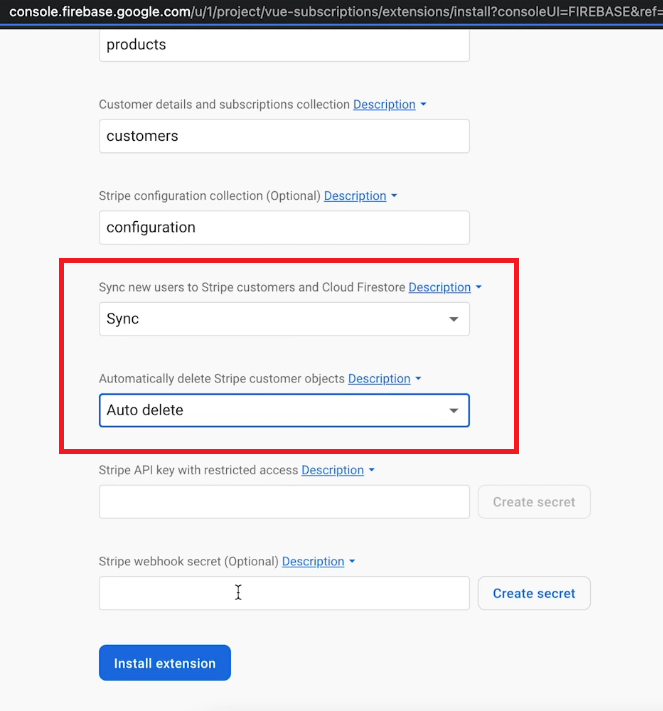
Task: Open Description link for Customer details collection
Action: [384, 104]
